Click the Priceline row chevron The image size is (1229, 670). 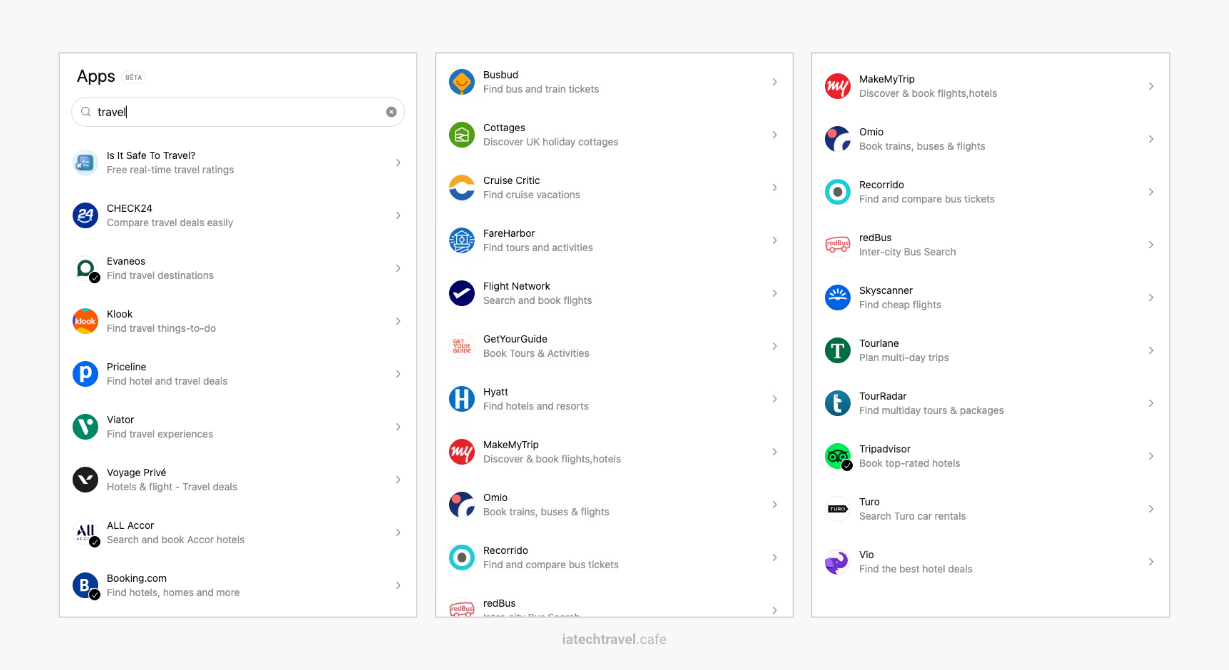click(398, 374)
